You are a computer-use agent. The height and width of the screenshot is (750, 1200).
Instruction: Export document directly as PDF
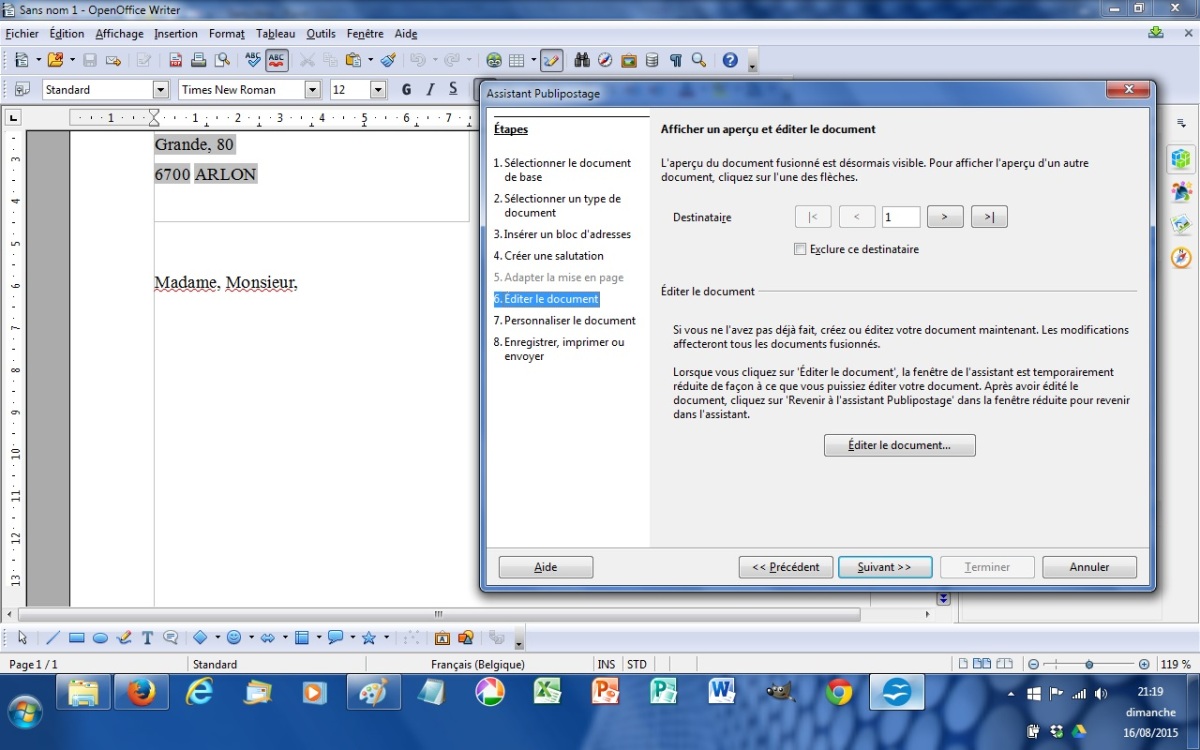pos(176,60)
